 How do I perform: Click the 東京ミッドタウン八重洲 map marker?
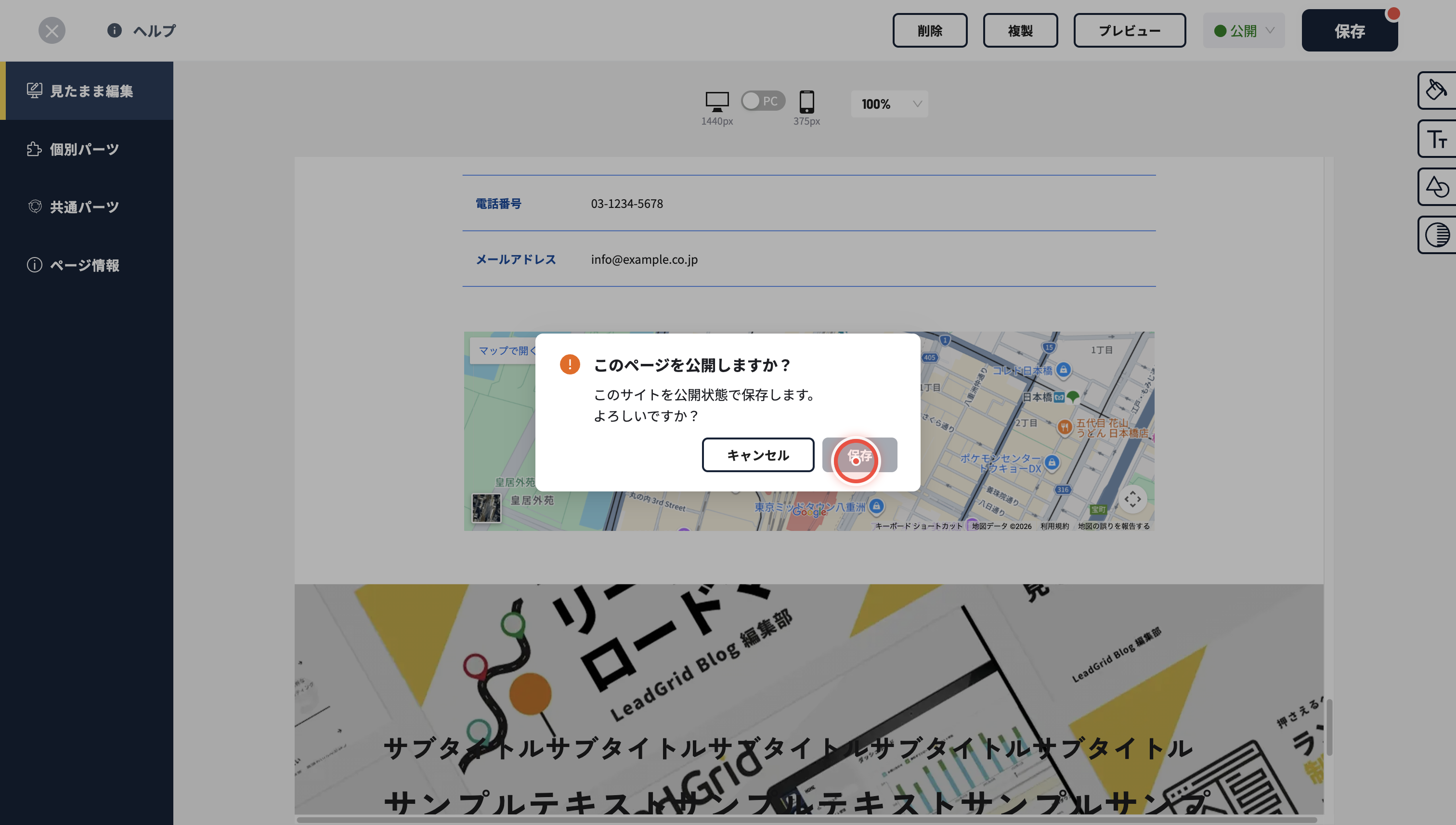[876, 506]
